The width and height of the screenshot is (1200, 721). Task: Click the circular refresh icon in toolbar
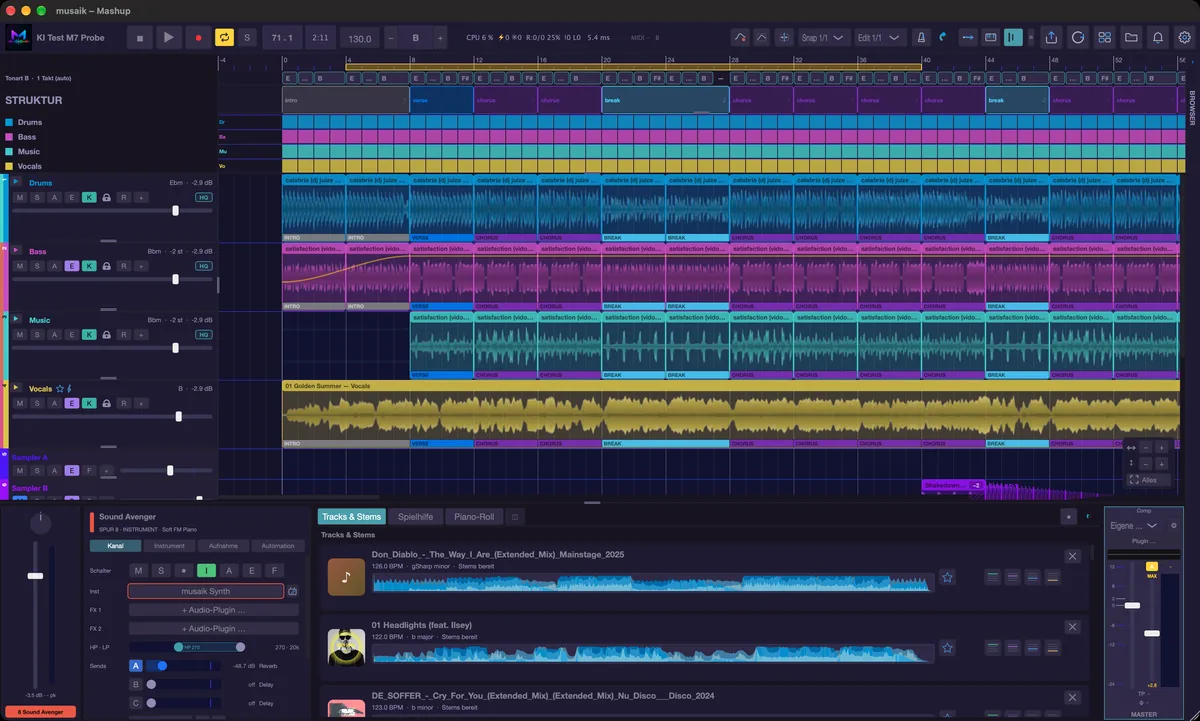[x=1078, y=38]
